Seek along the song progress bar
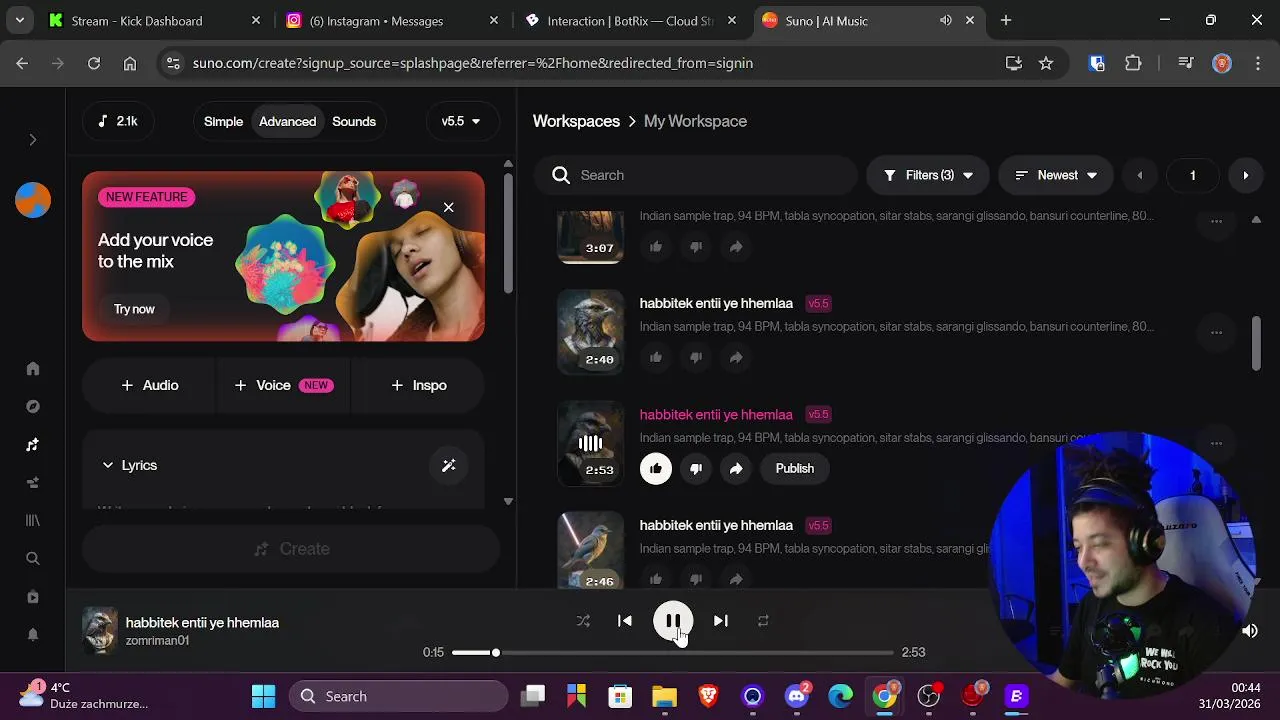 coord(672,653)
